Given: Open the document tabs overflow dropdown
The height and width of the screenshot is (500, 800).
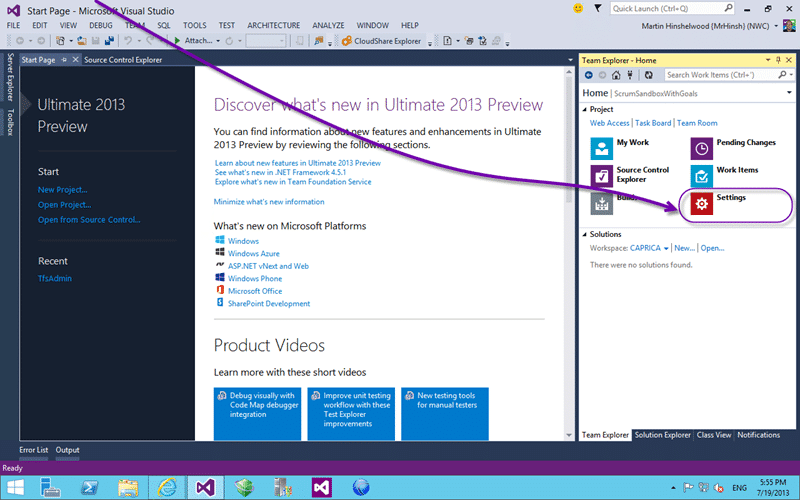Looking at the screenshot, I should point(570,60).
